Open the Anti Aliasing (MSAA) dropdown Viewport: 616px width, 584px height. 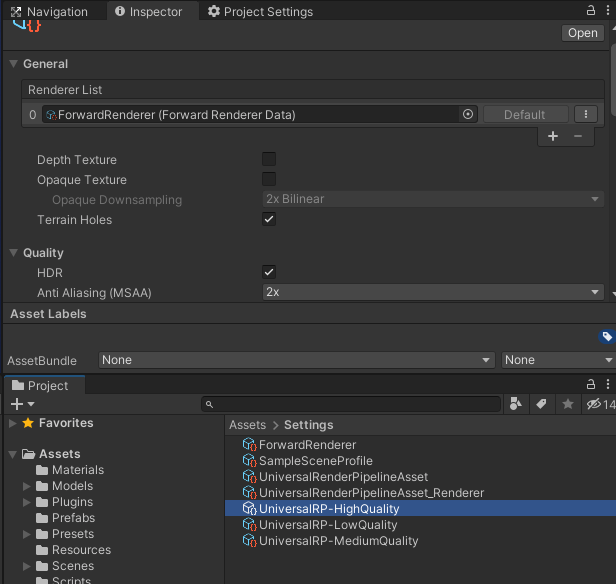pos(432,293)
